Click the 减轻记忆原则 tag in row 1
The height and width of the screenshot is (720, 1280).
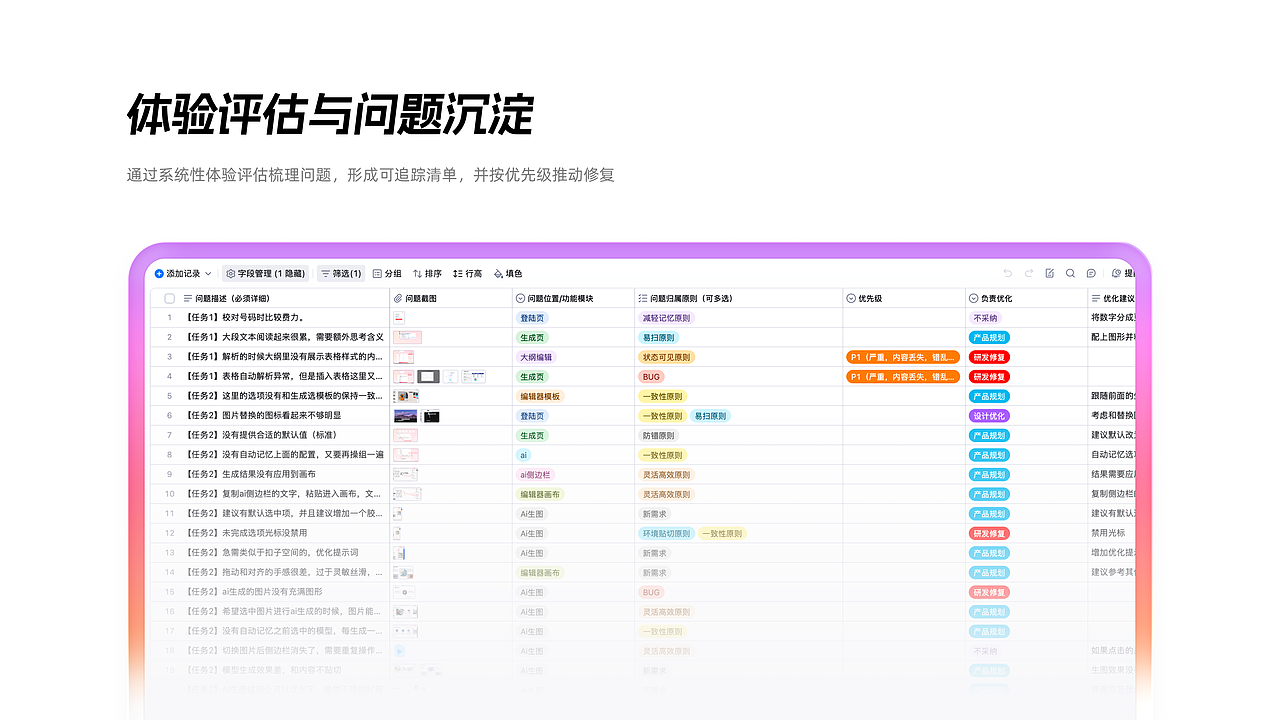pyautogui.click(x=666, y=318)
